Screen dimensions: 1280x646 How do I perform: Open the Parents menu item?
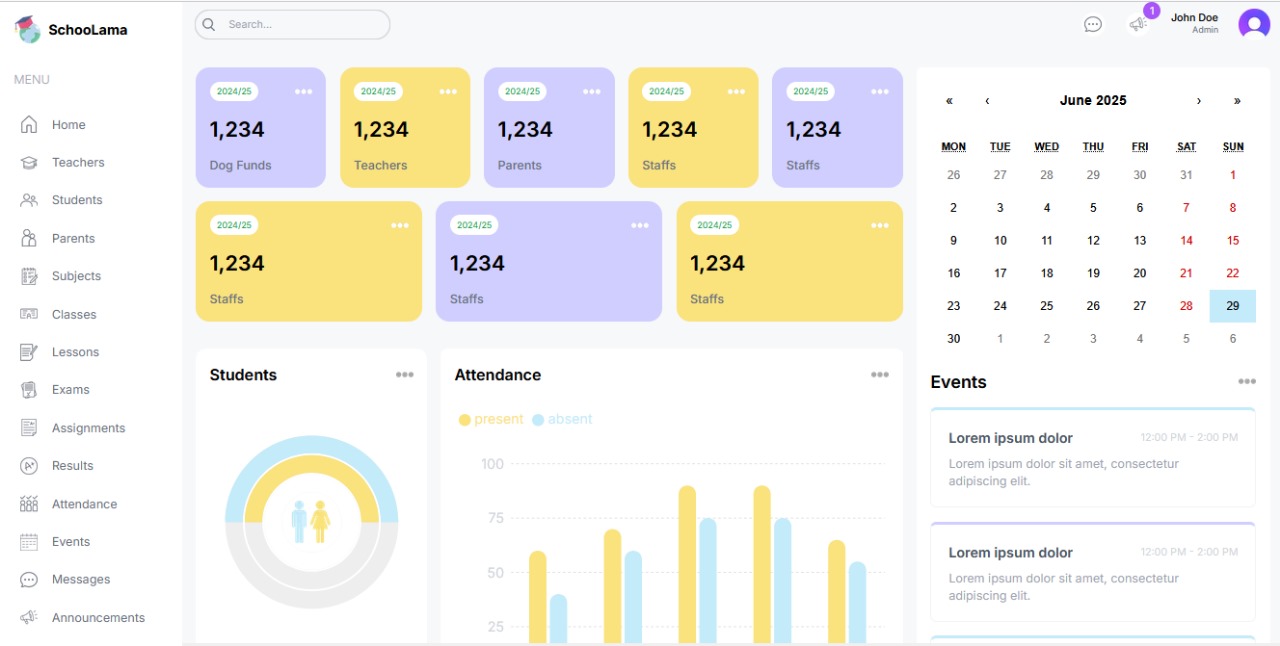(x=74, y=238)
